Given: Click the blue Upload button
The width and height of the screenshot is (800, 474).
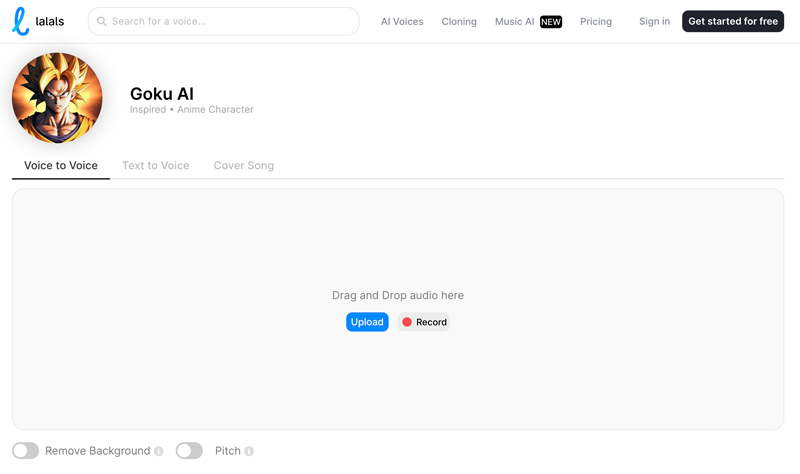Looking at the screenshot, I should pos(367,322).
